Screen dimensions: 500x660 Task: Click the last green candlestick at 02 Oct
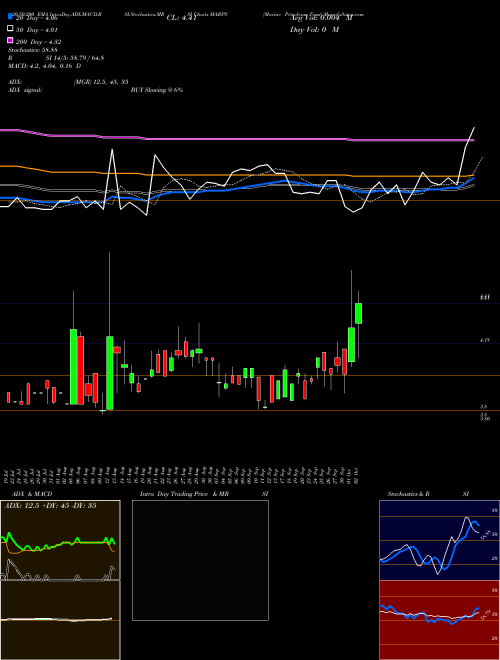[359, 313]
